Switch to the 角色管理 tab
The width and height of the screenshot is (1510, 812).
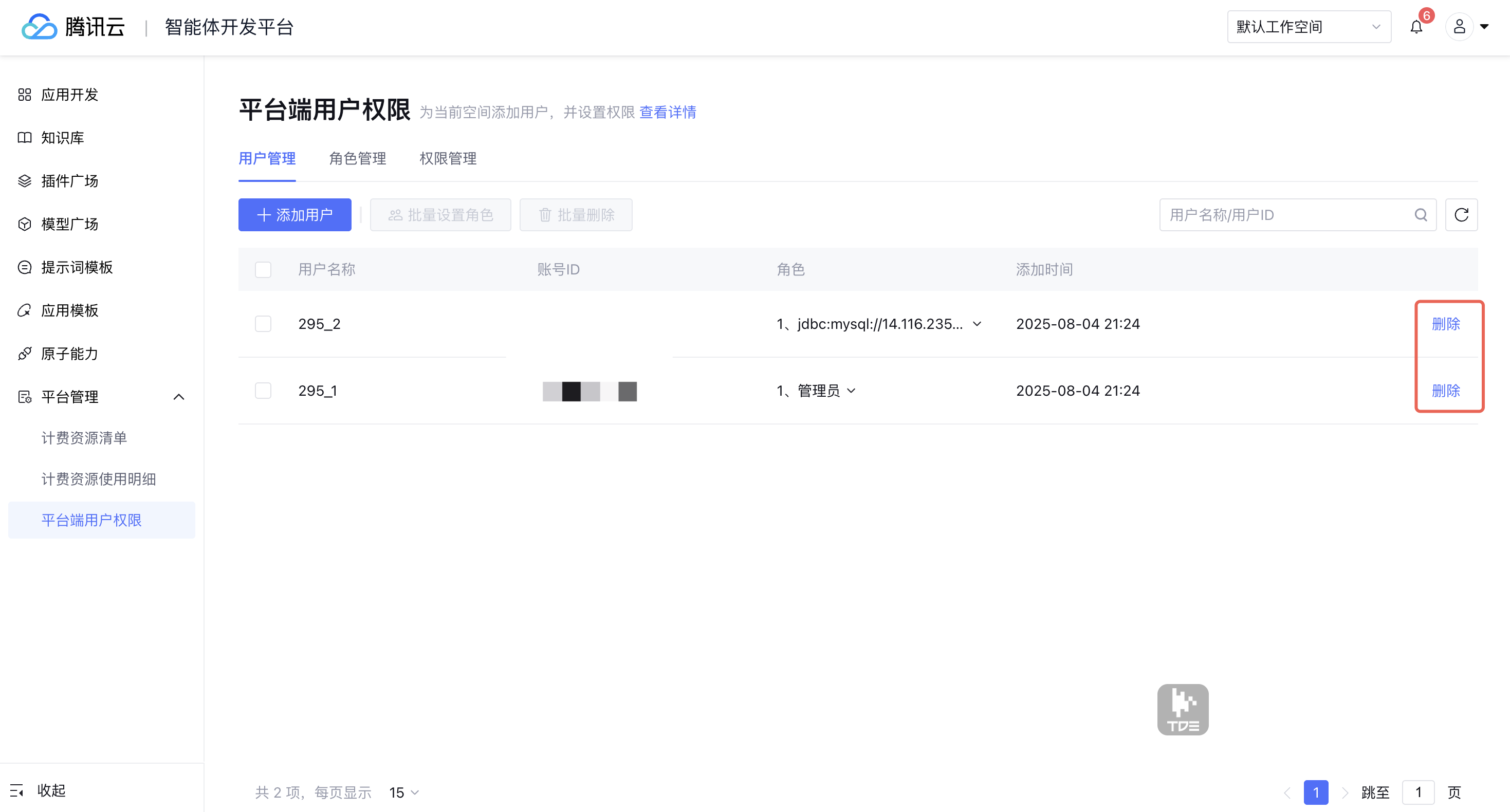[x=357, y=158]
